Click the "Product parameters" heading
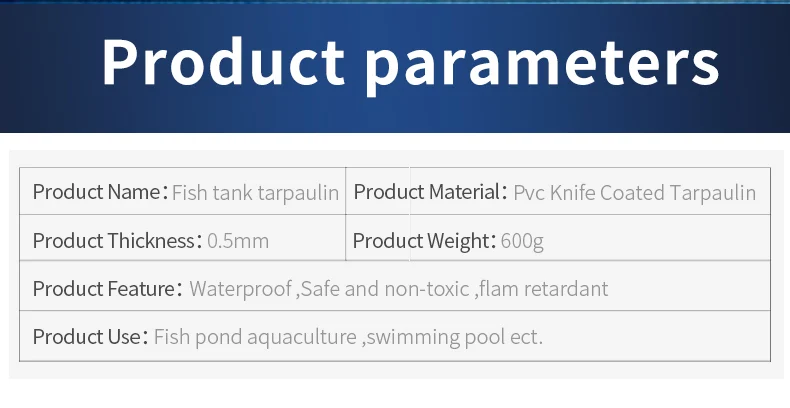 point(410,63)
